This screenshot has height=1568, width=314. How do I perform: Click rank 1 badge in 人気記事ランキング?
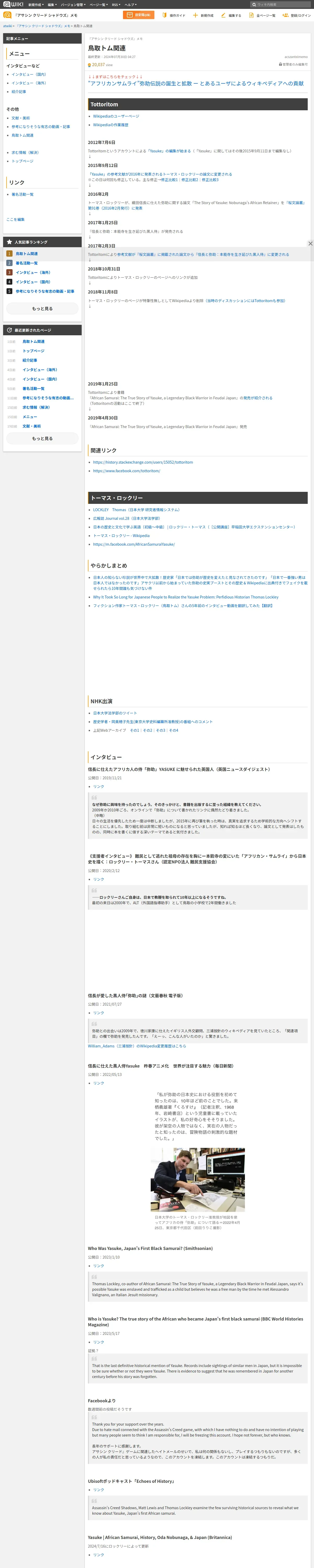(x=9, y=253)
